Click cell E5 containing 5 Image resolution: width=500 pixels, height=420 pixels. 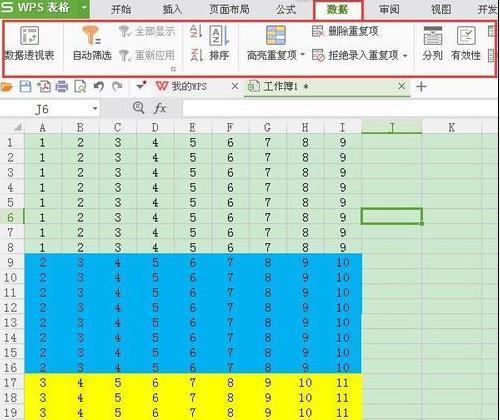(193, 202)
